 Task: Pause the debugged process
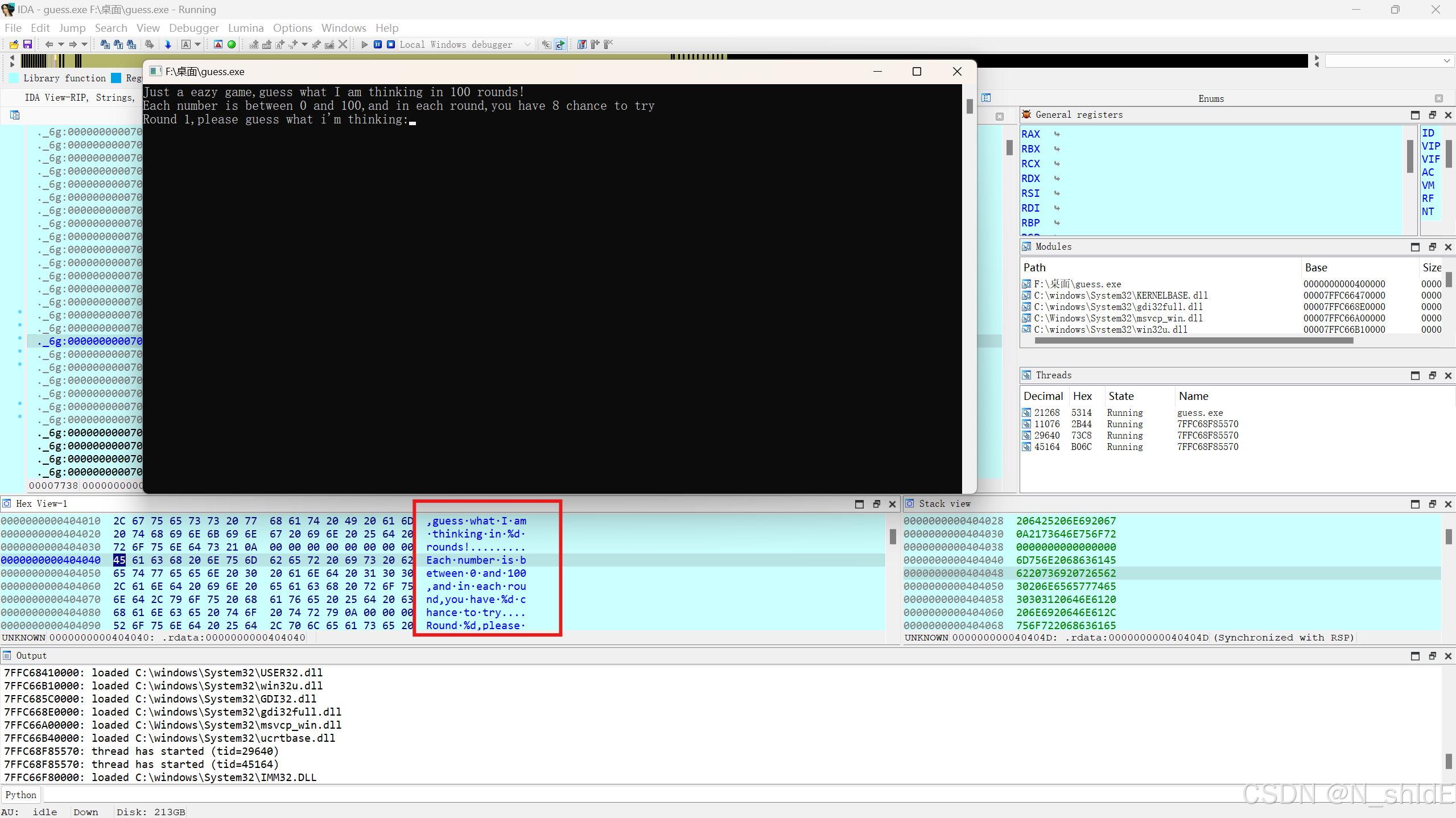377,44
